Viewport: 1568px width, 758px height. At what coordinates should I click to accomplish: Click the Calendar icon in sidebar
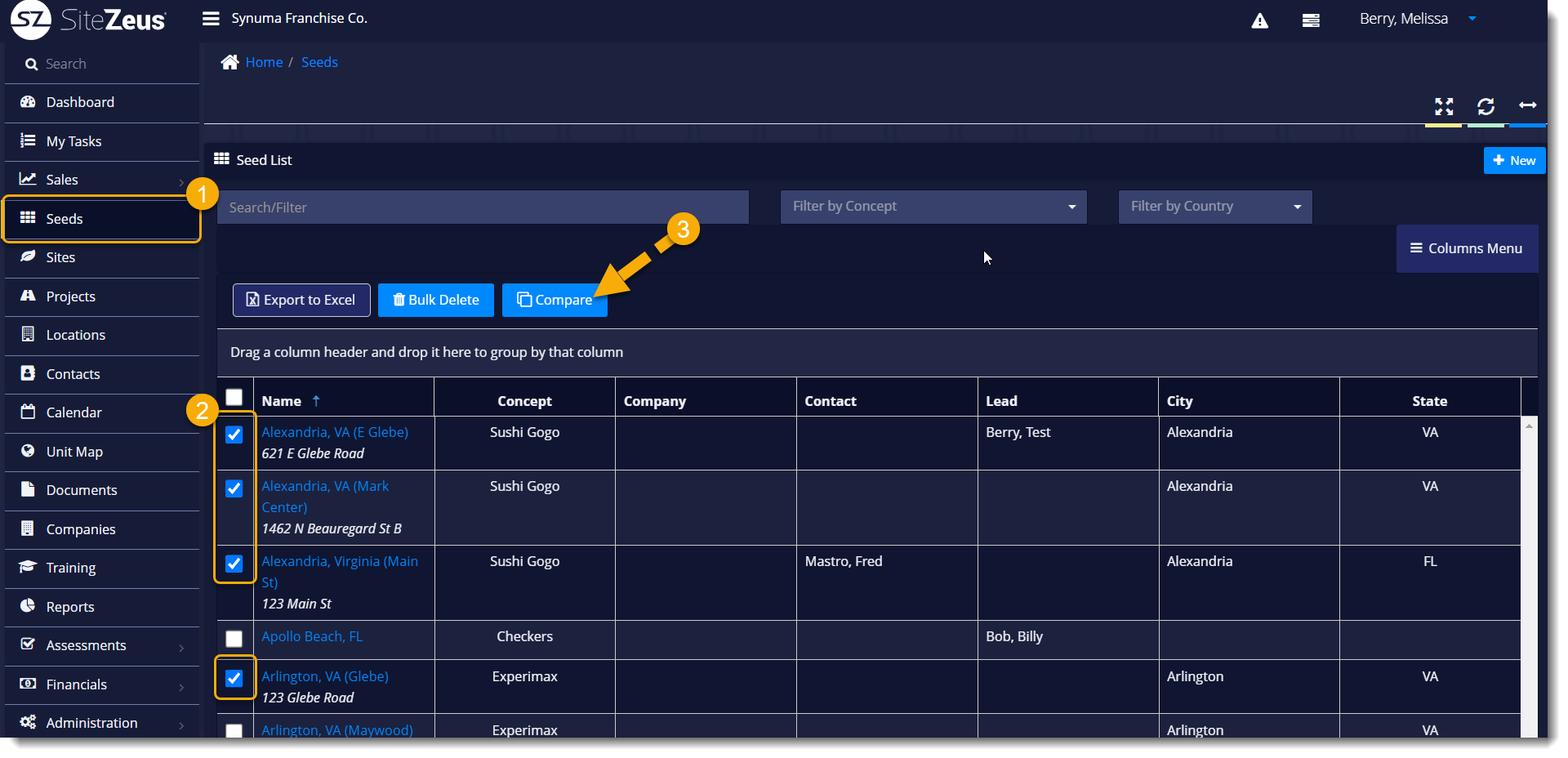(28, 412)
